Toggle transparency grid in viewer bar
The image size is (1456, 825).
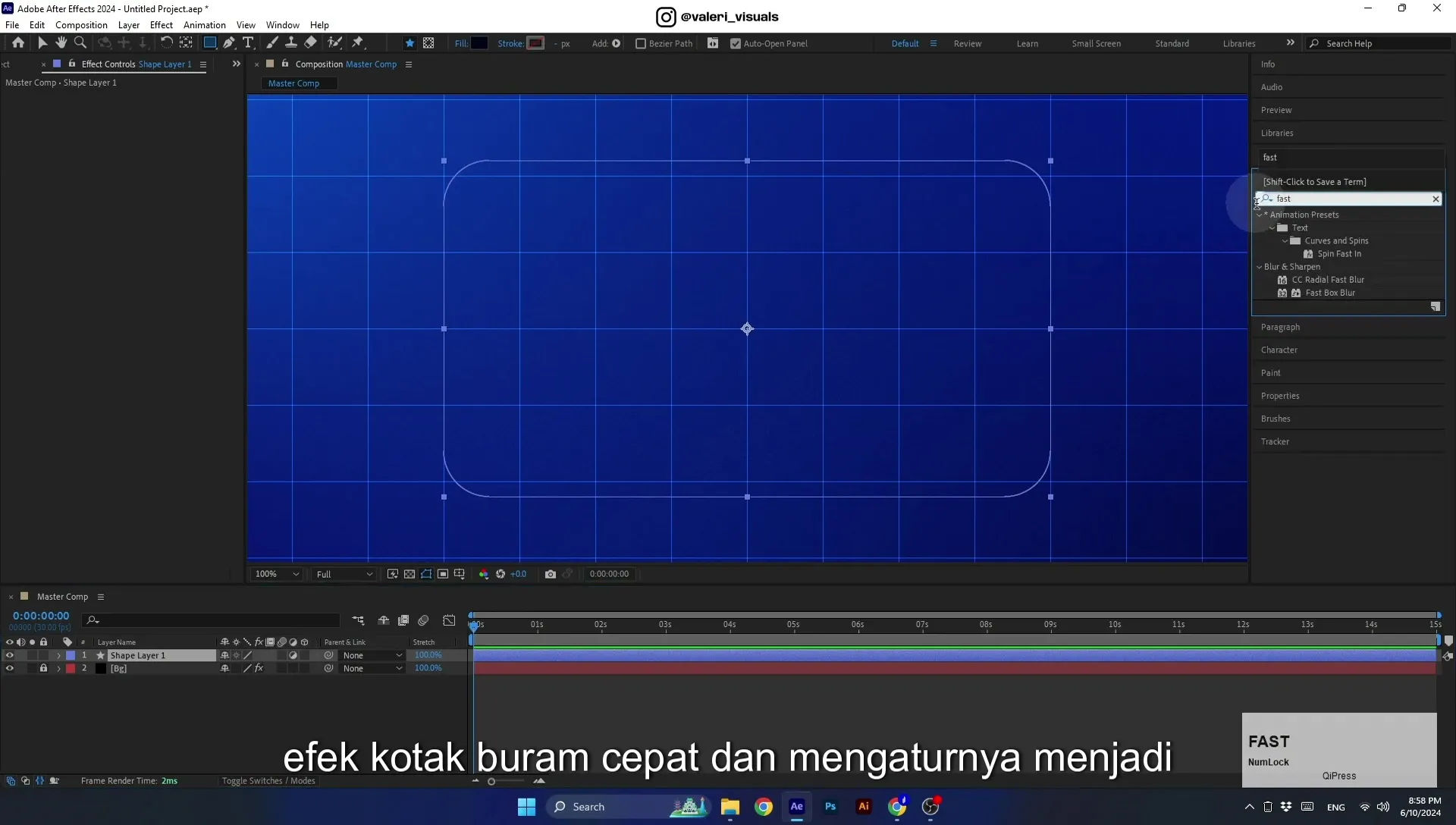(409, 574)
